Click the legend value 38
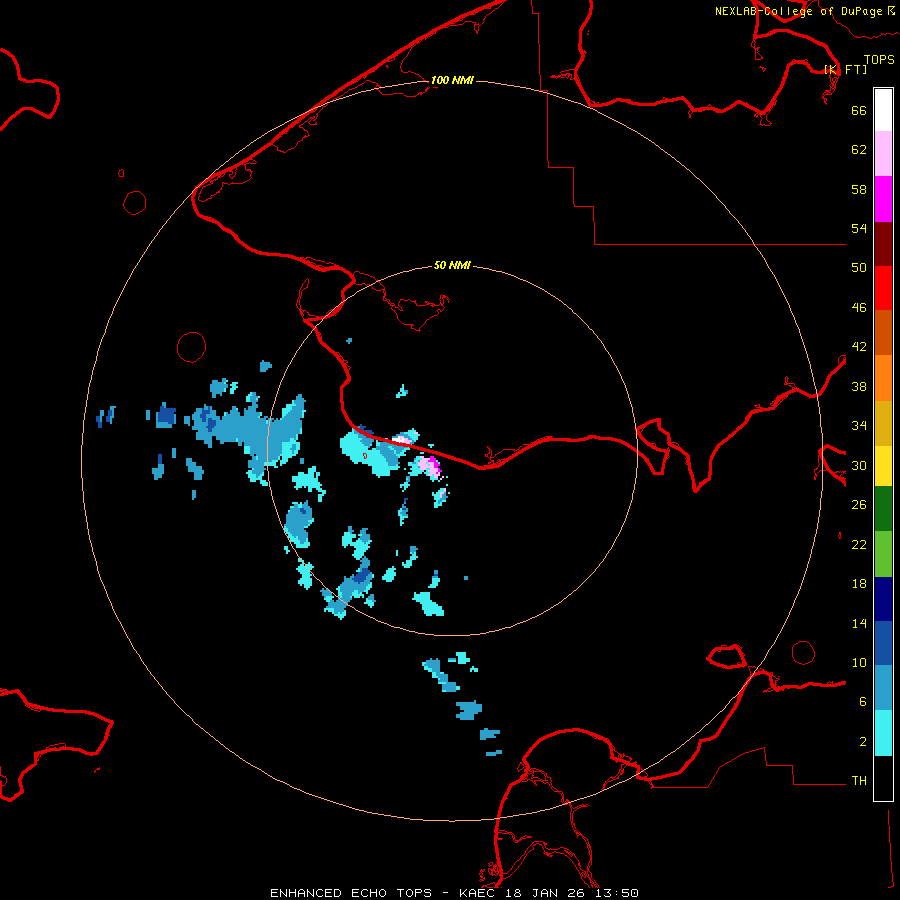 (859, 386)
